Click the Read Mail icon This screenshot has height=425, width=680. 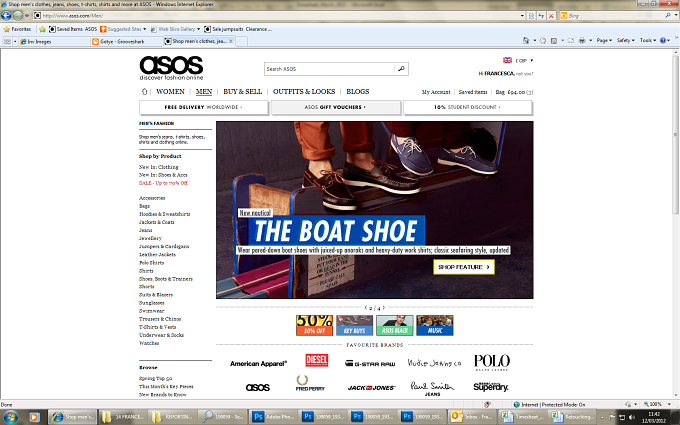571,40
